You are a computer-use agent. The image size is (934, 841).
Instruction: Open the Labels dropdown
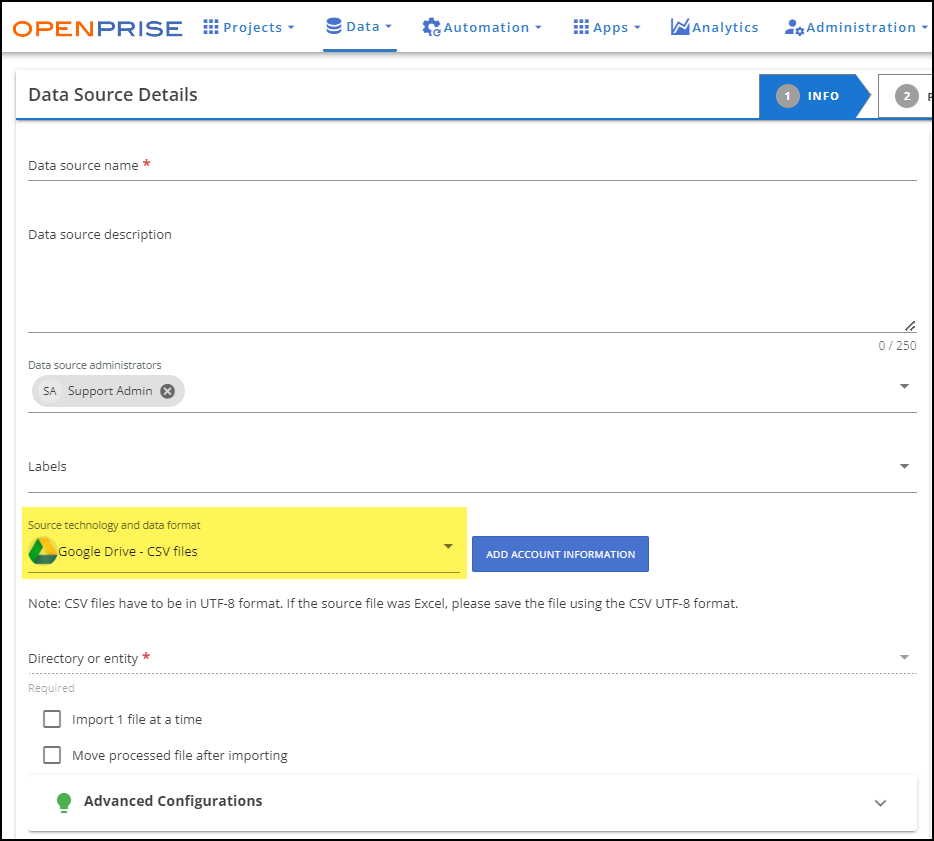tap(905, 465)
